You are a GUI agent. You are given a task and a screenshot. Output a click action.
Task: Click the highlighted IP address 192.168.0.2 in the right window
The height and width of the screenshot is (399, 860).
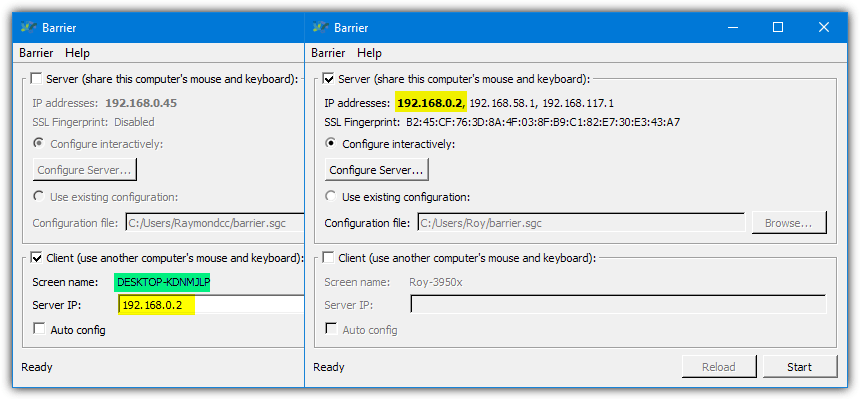[x=431, y=103]
